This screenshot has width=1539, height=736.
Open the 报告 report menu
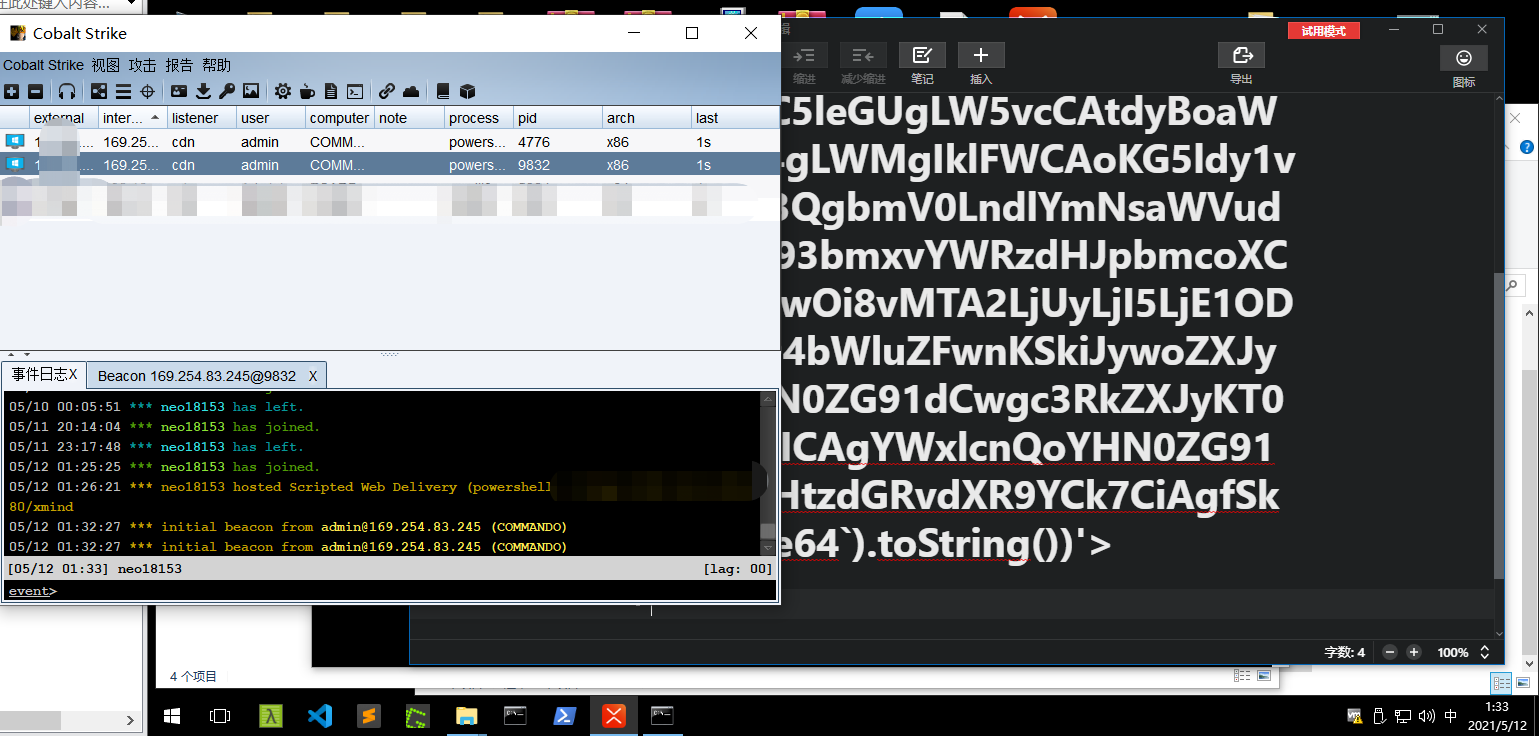pos(179,65)
